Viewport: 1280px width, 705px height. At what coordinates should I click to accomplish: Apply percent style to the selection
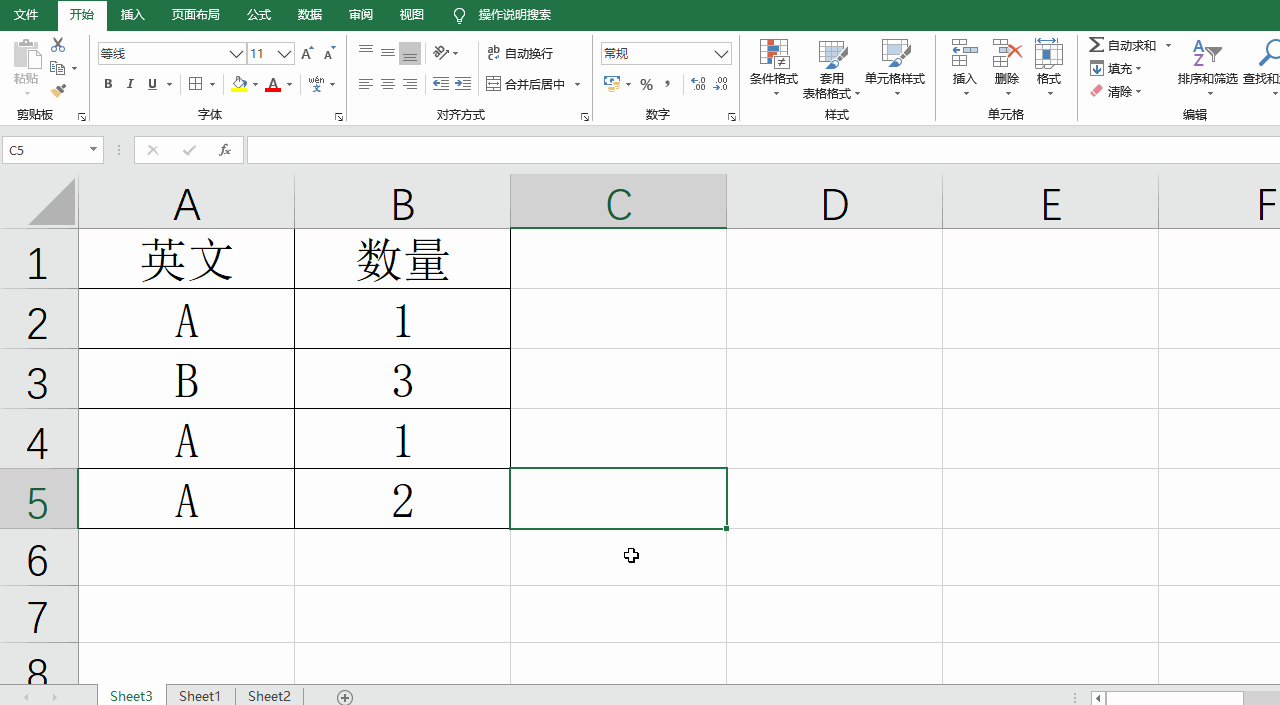coord(647,84)
